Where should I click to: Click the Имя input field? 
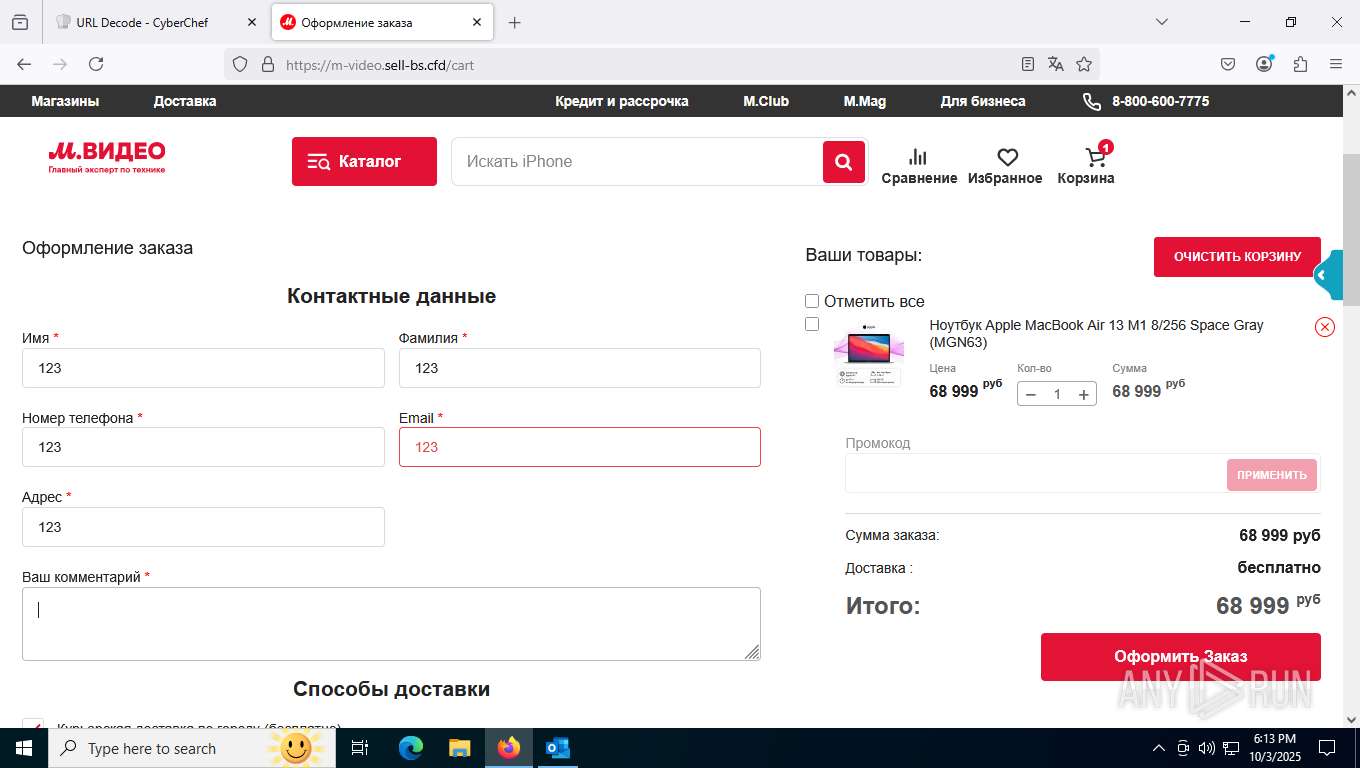tap(203, 368)
